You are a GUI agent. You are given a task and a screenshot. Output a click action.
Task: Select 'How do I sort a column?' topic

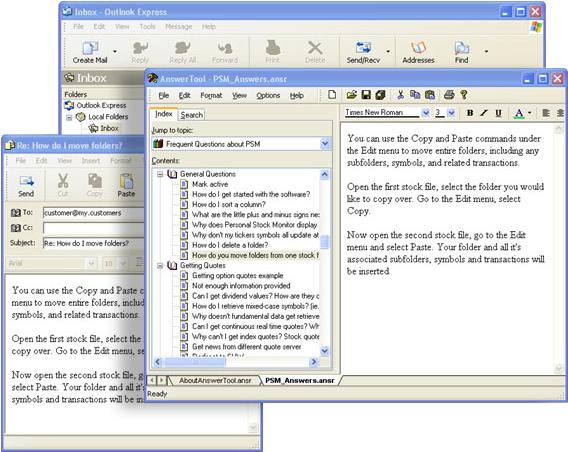229,204
